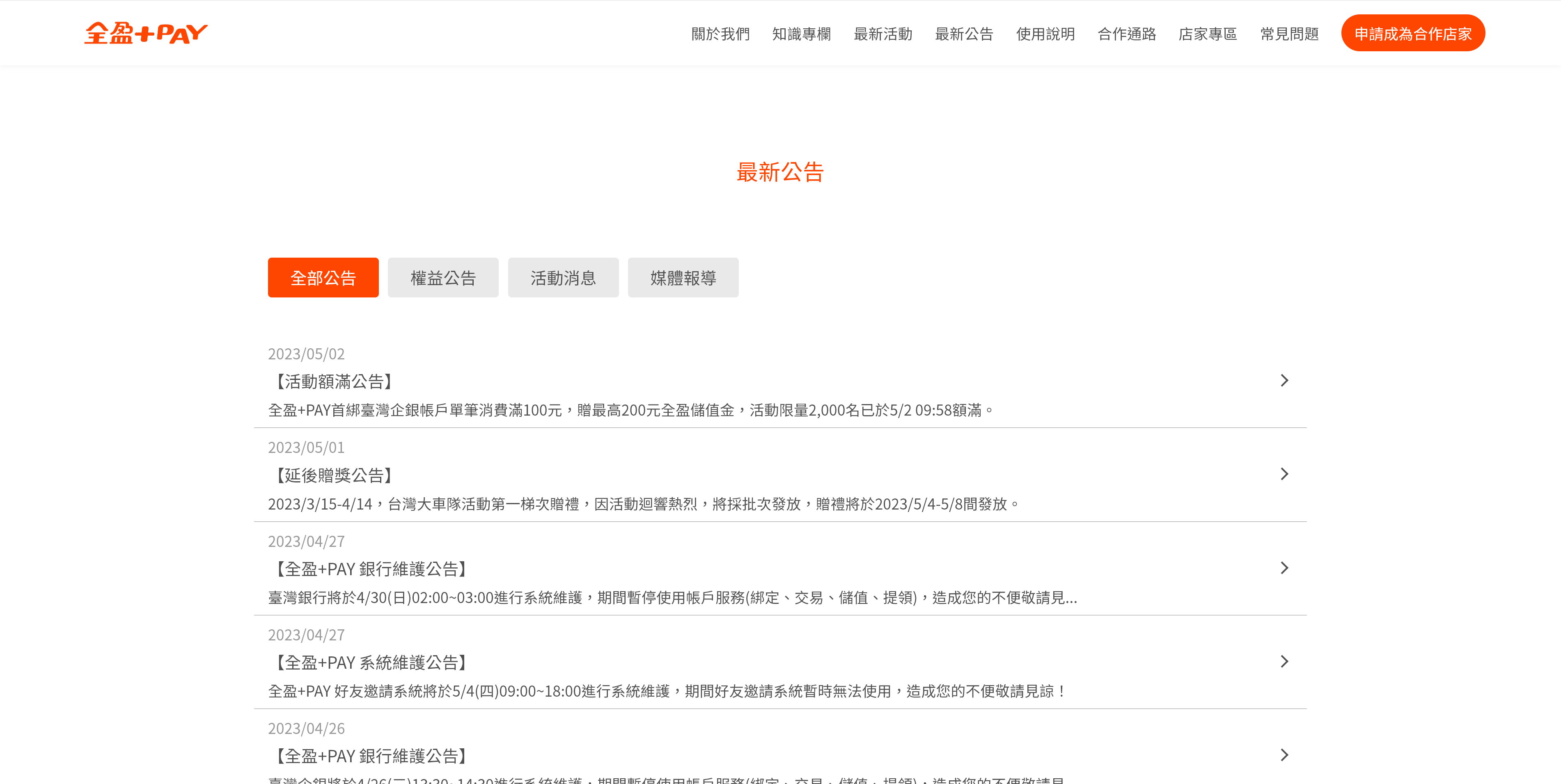This screenshot has height=784, width=1561.
Task: Click the date 2023/04/26
Action: (306, 728)
